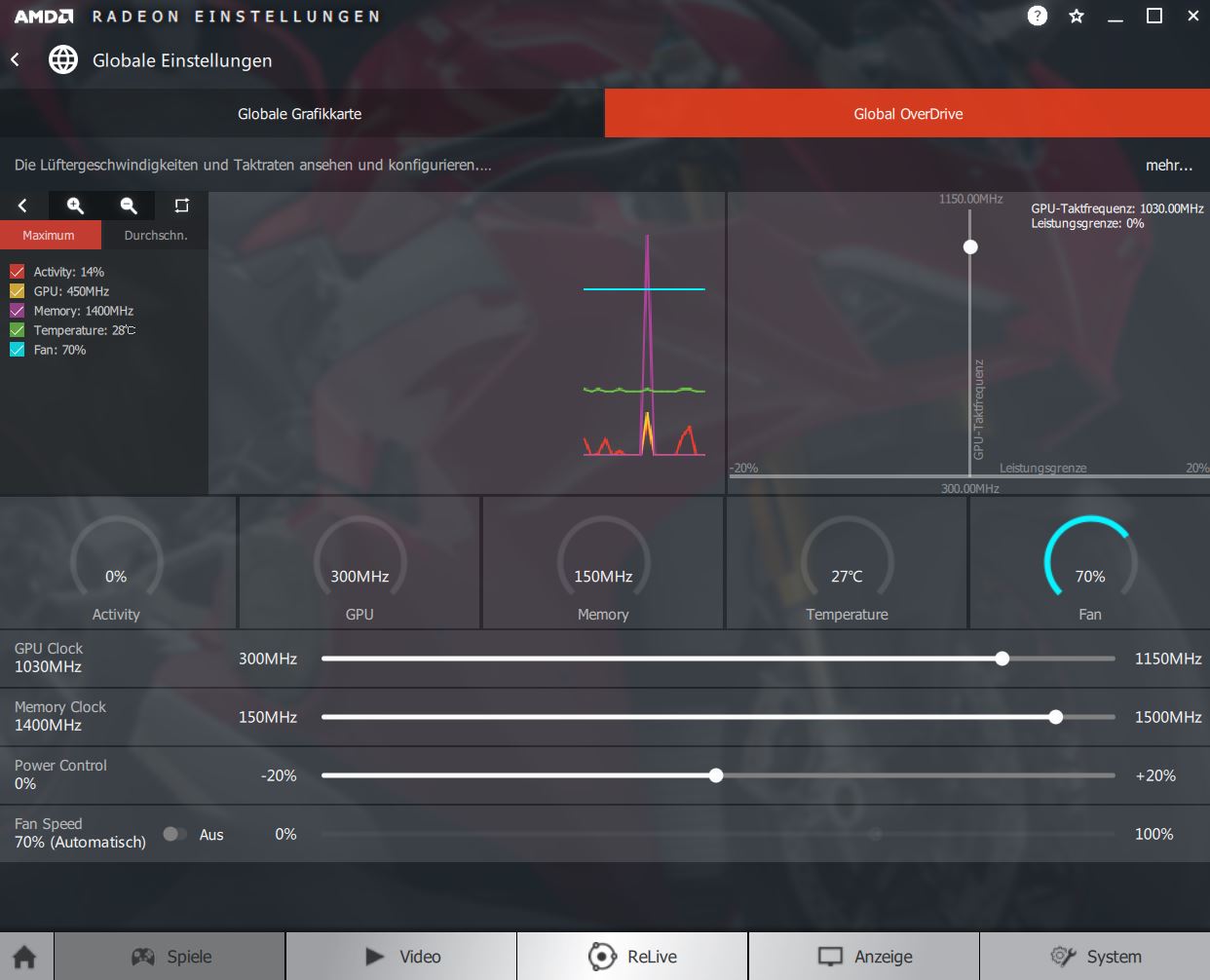The image size is (1210, 980).
Task: Click the Globale Einstellungen title
Action: click(x=182, y=60)
